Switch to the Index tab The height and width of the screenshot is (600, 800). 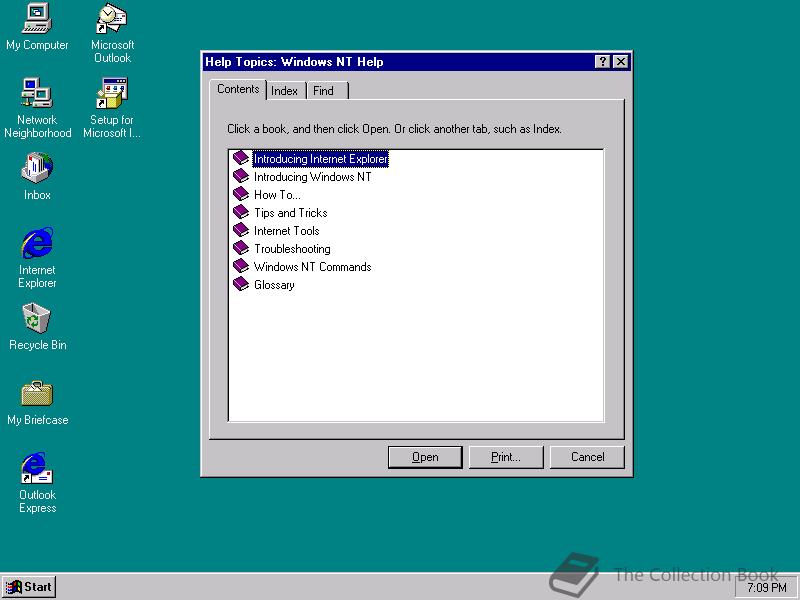284,91
